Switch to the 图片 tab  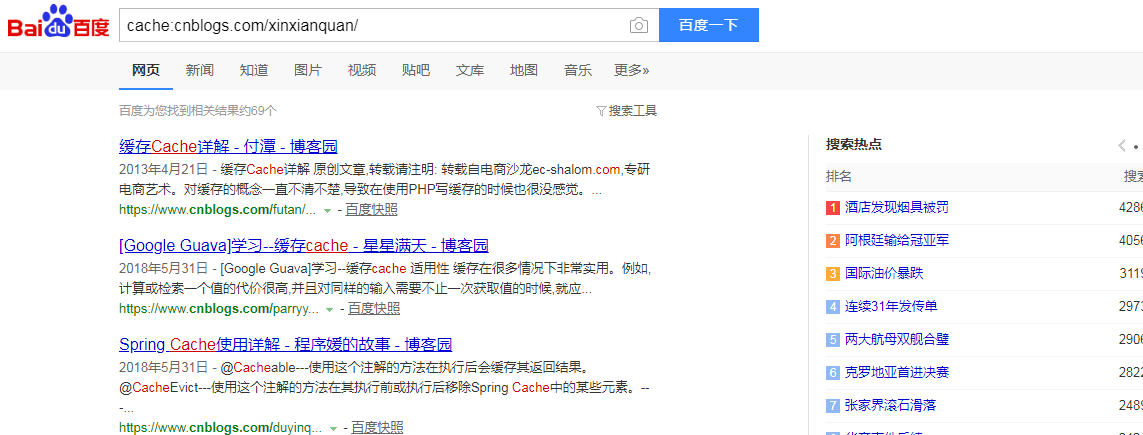(x=308, y=70)
